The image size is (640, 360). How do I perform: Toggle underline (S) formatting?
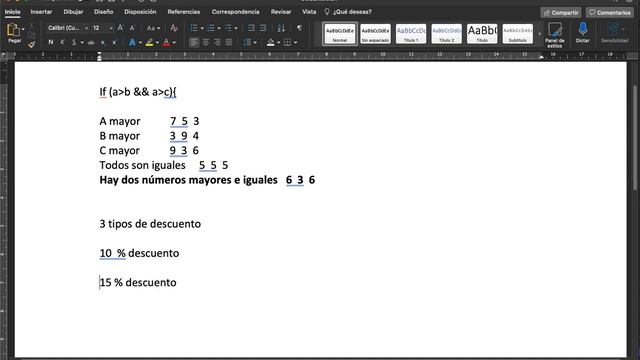(x=74, y=42)
